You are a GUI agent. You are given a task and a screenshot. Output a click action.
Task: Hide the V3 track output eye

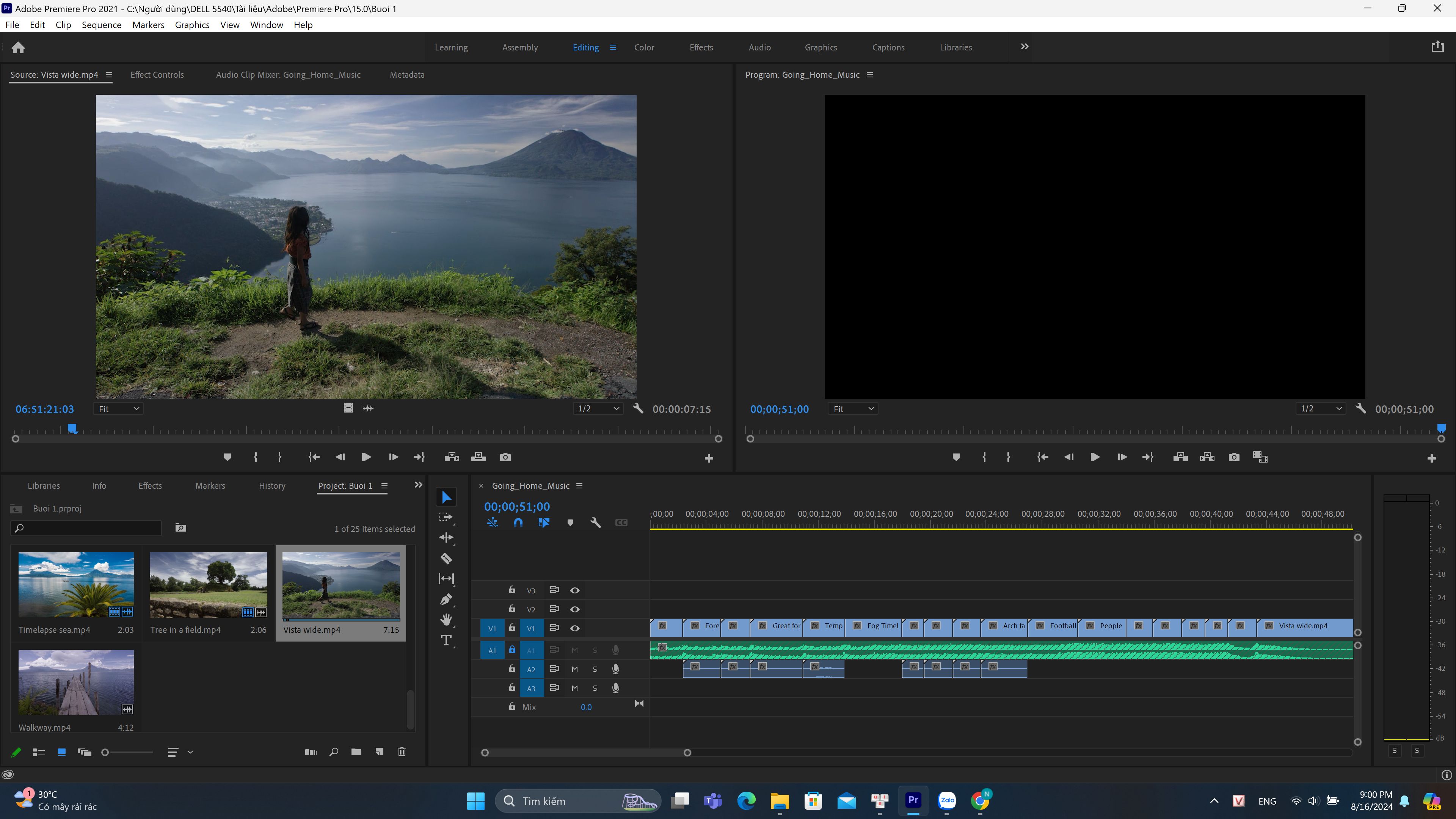click(x=574, y=590)
